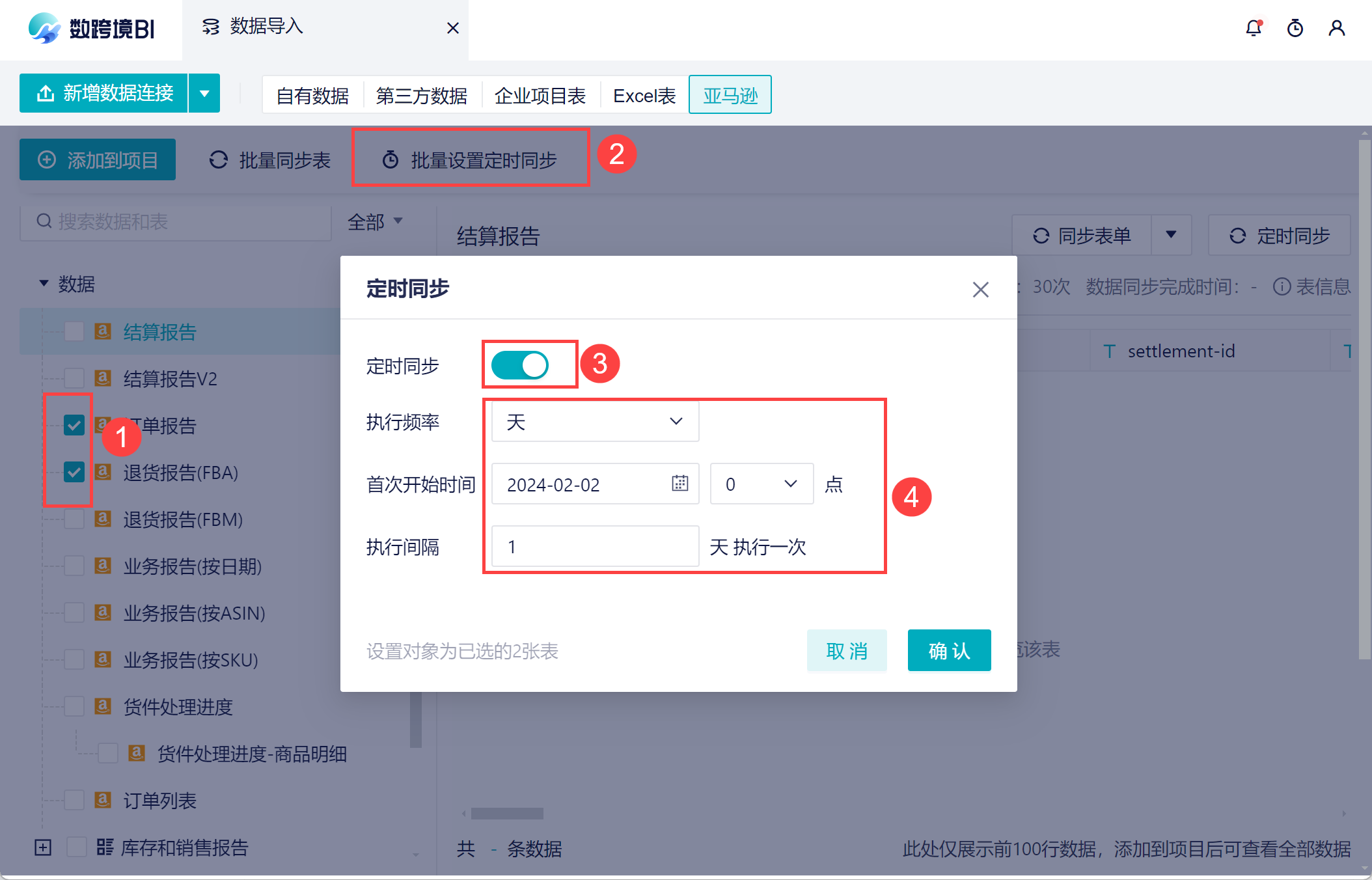Switch to the Excel表 tab
Viewport: 1372px width, 880px height.
[x=644, y=96]
